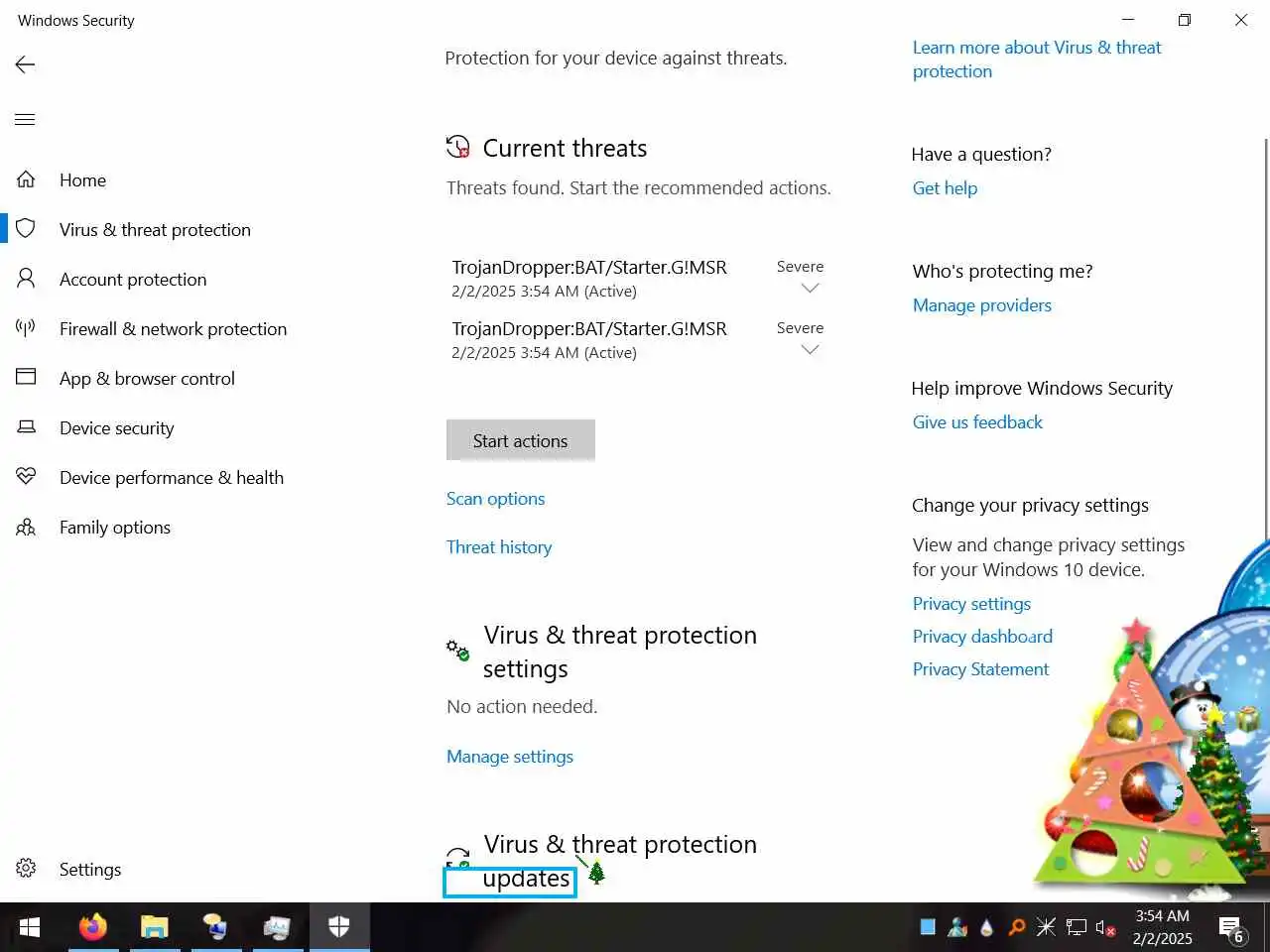This screenshot has height=952, width=1270.
Task: Open the Home page
Action: click(x=82, y=179)
